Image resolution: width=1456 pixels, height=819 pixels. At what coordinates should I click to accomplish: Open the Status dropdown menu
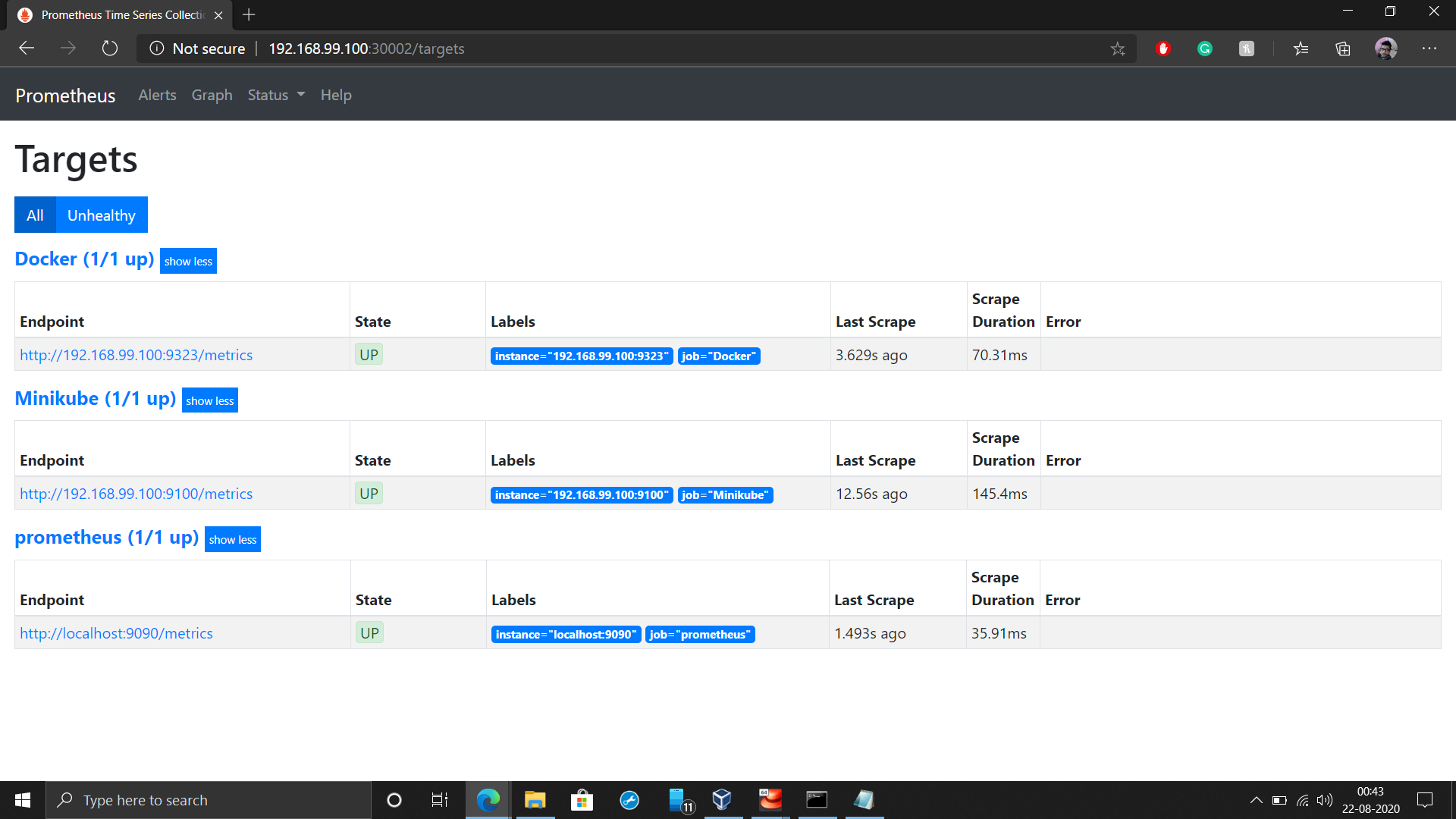coord(275,94)
